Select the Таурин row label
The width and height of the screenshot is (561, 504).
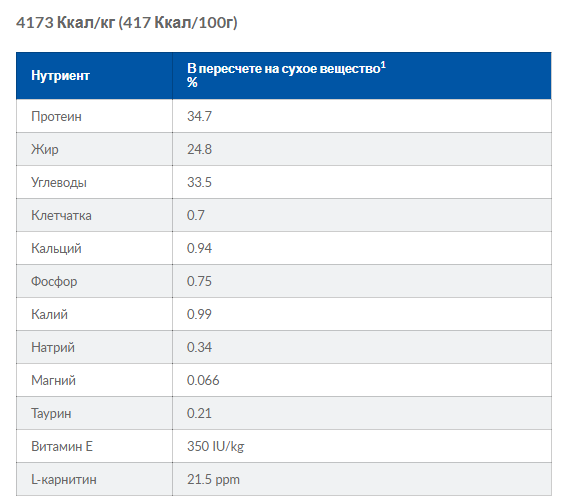(51, 413)
